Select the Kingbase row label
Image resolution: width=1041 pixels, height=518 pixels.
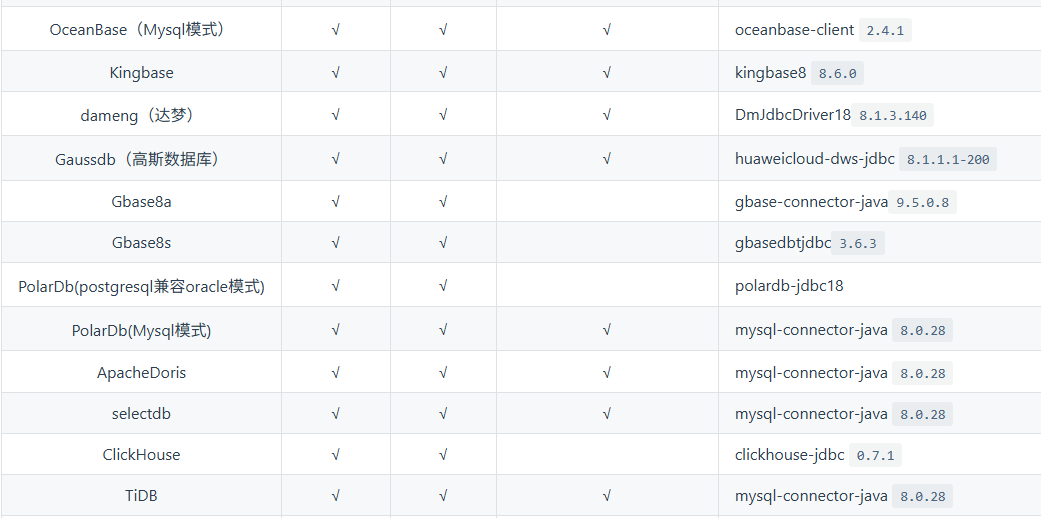tap(141, 73)
